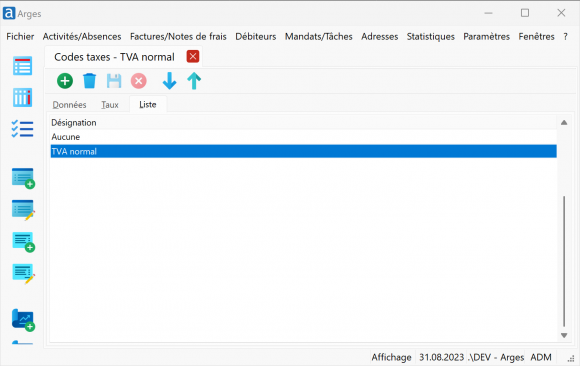Click the list scrollbar up arrow

(x=564, y=122)
